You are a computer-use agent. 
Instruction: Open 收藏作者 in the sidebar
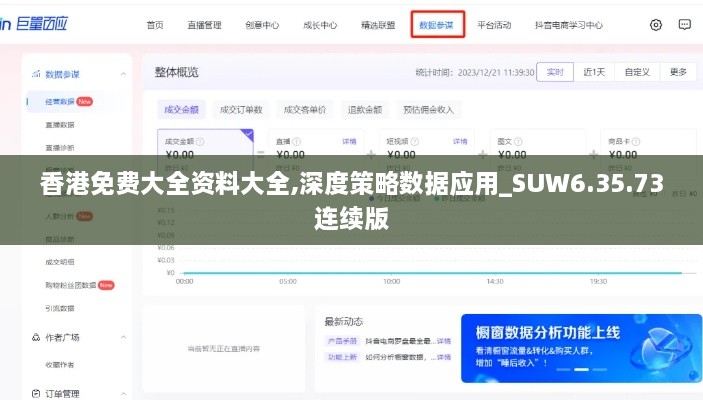point(60,365)
